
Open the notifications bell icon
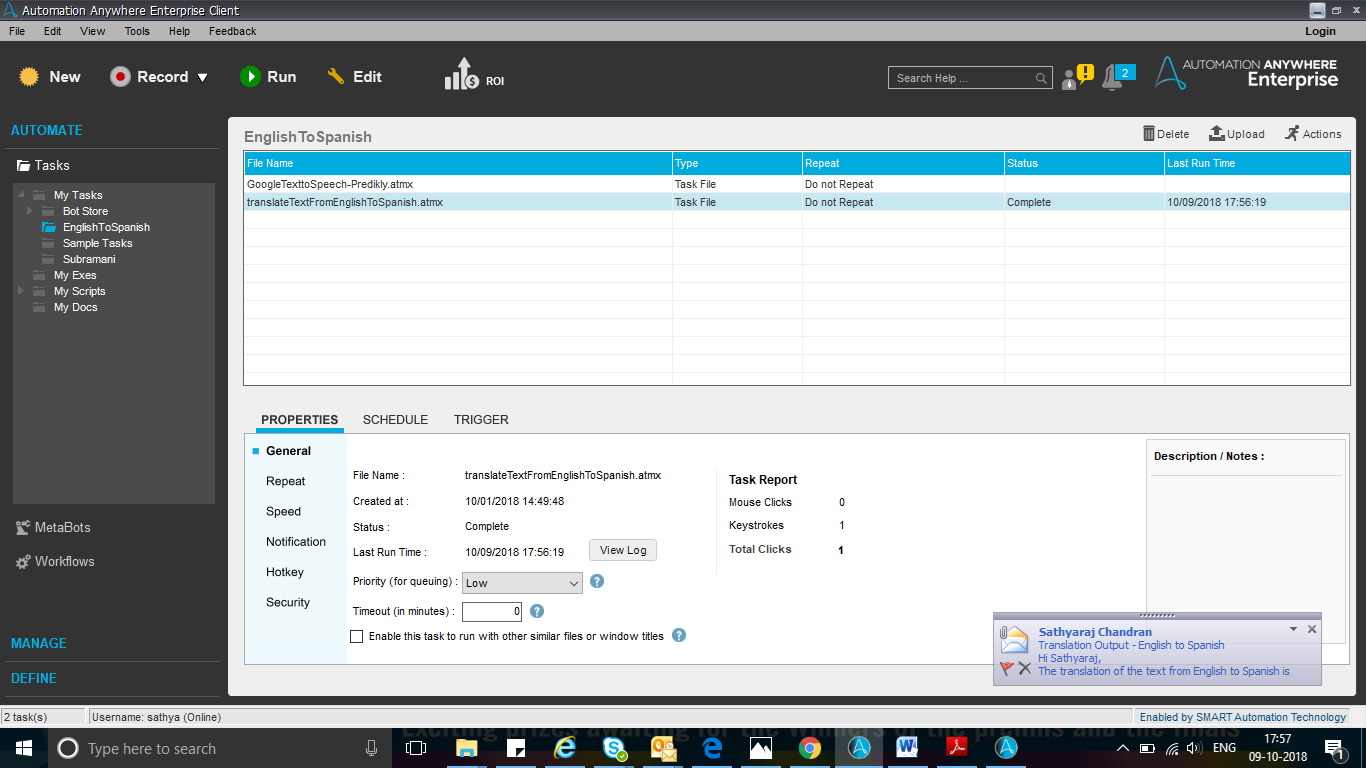point(1113,78)
